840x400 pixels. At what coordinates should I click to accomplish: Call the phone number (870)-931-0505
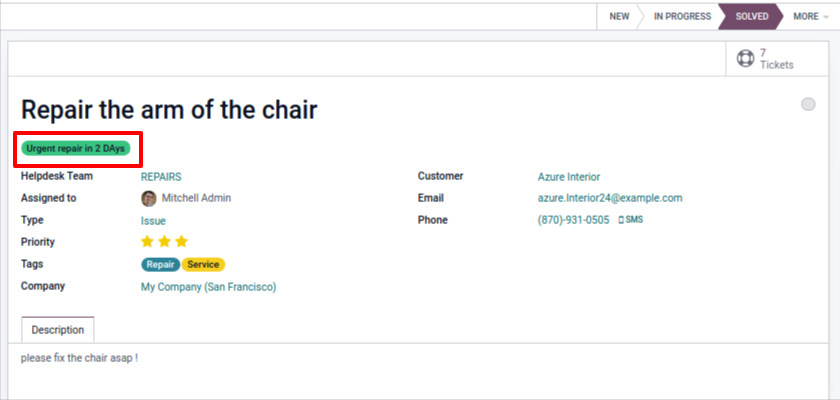[x=573, y=220]
